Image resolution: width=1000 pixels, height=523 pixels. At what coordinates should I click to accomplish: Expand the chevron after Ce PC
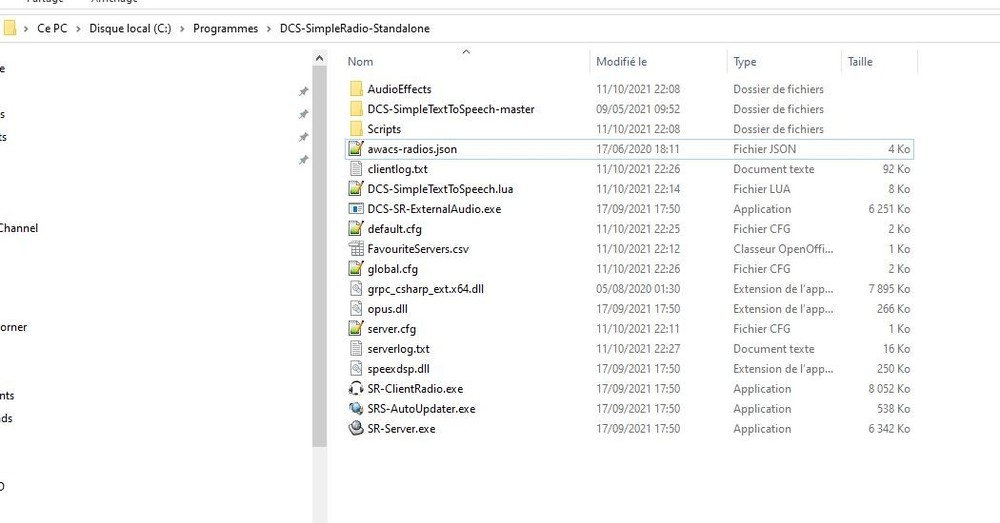point(78,29)
